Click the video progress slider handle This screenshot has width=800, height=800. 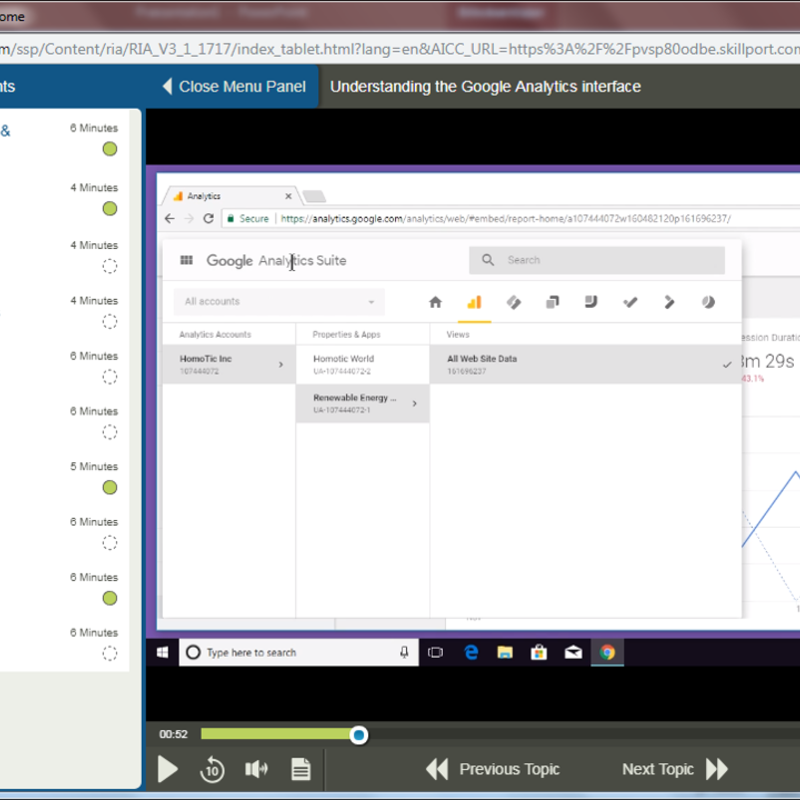[359, 735]
